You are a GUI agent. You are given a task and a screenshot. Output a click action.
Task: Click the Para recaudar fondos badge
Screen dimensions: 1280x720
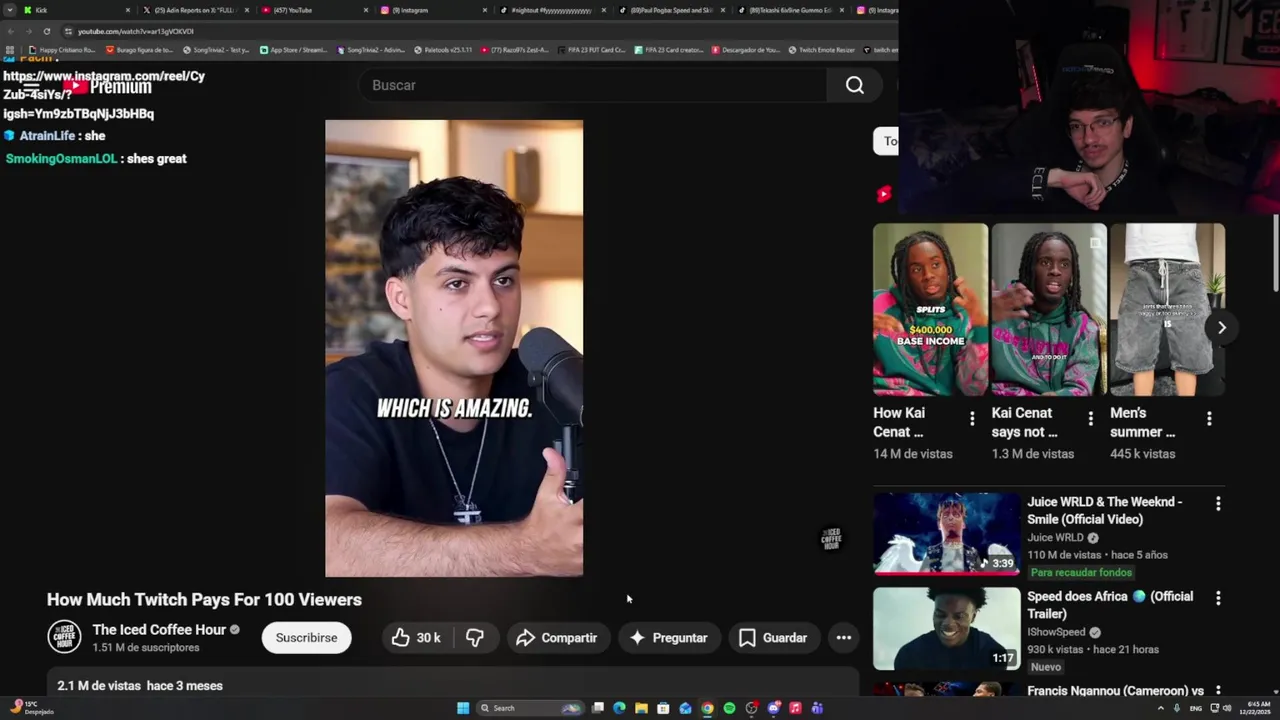point(1081,573)
